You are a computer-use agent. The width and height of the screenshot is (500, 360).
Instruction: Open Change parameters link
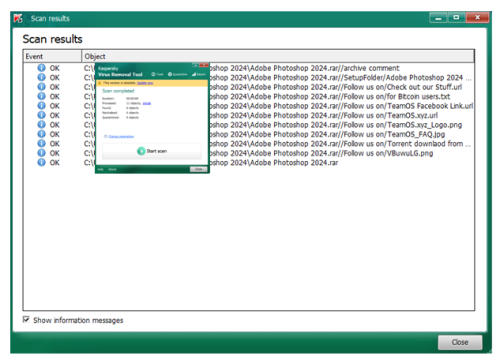[x=121, y=136]
